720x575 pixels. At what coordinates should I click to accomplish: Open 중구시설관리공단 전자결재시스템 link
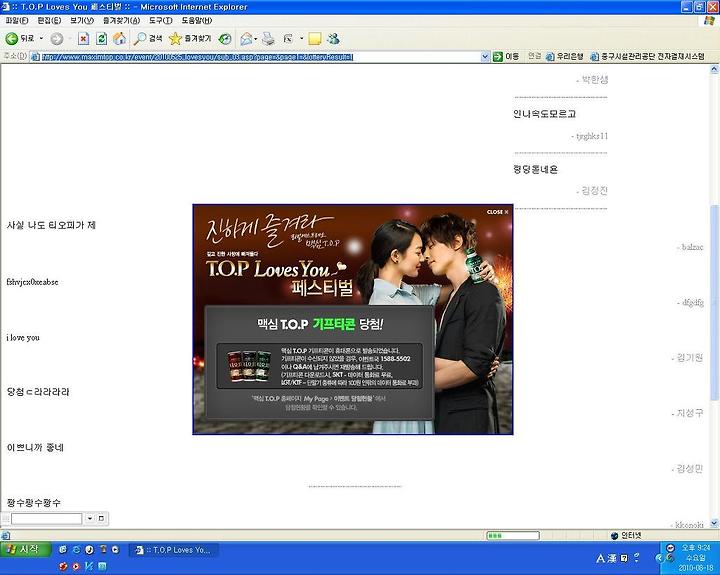click(647, 56)
